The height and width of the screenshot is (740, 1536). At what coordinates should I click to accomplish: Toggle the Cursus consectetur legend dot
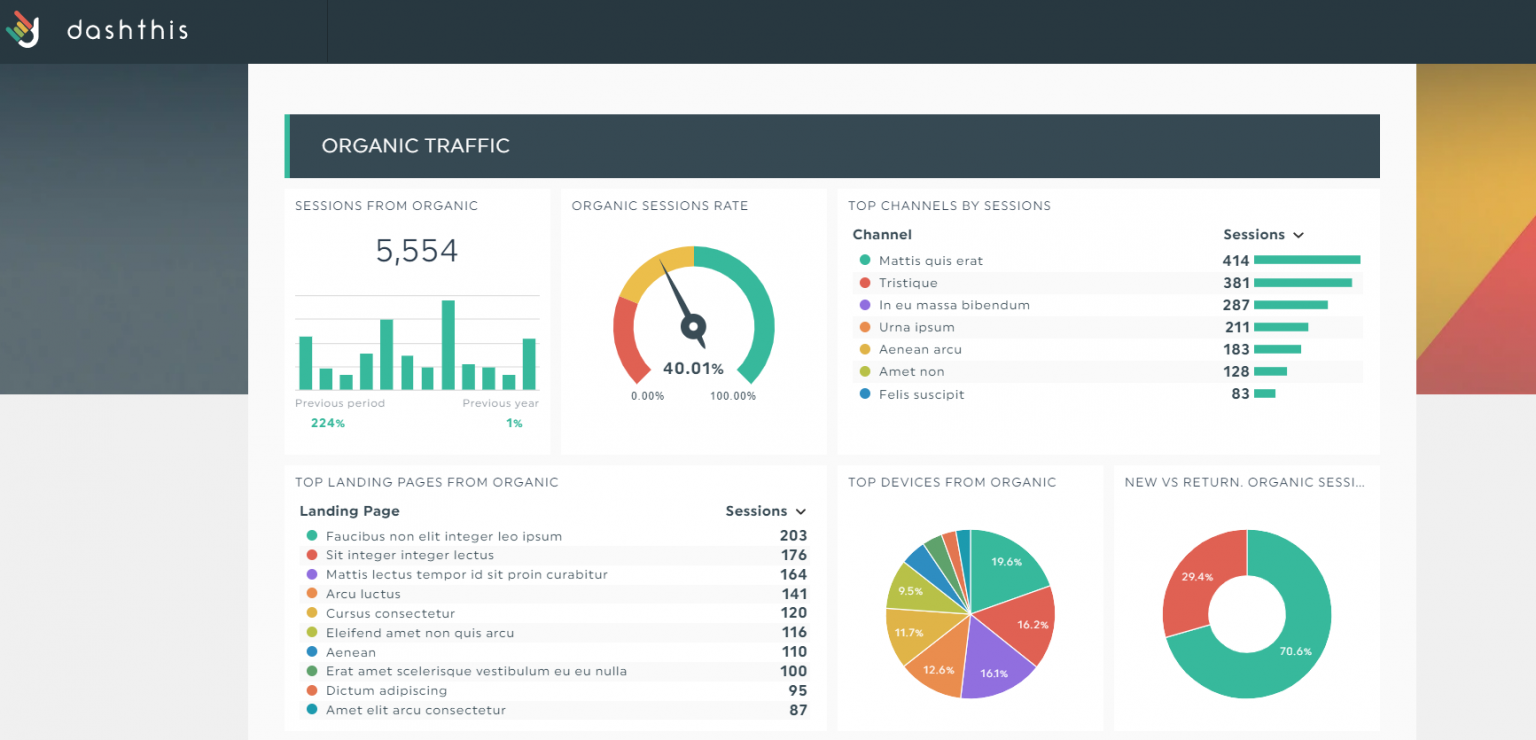click(x=311, y=613)
